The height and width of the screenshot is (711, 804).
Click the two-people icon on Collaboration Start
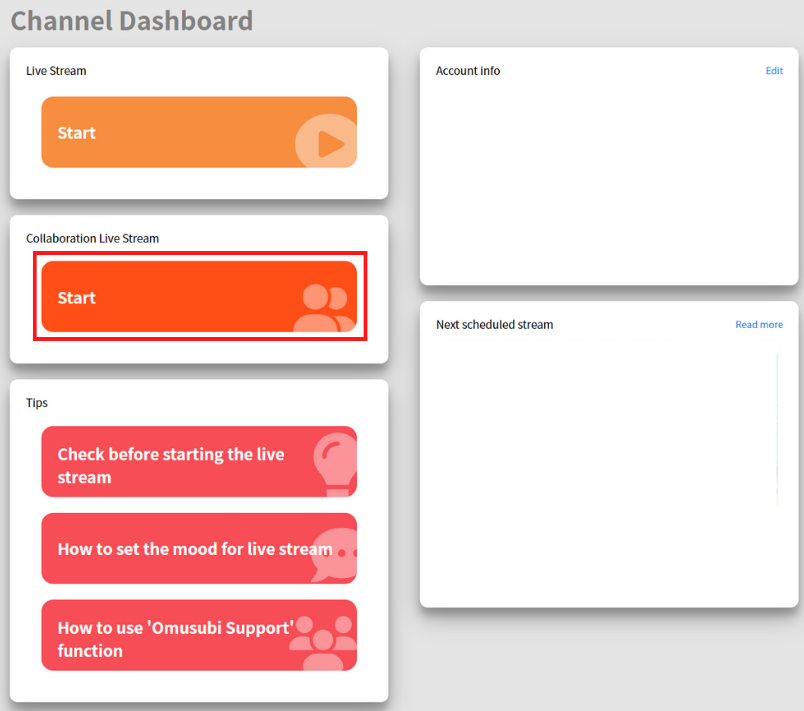click(325, 308)
